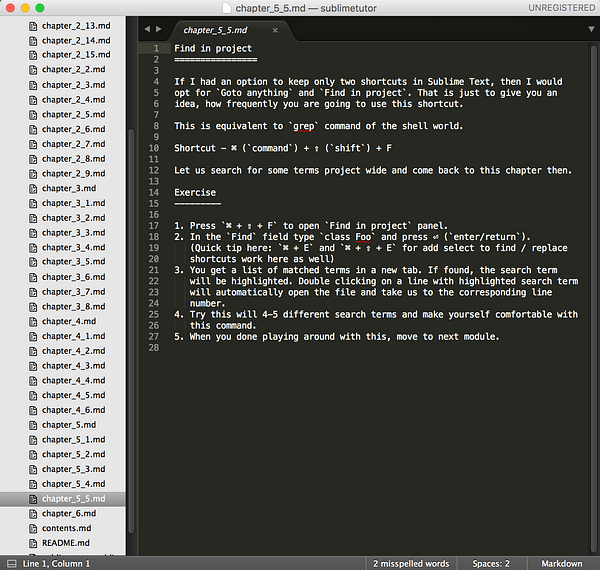Open chapter_4_2.md from the sidebar

point(73,351)
